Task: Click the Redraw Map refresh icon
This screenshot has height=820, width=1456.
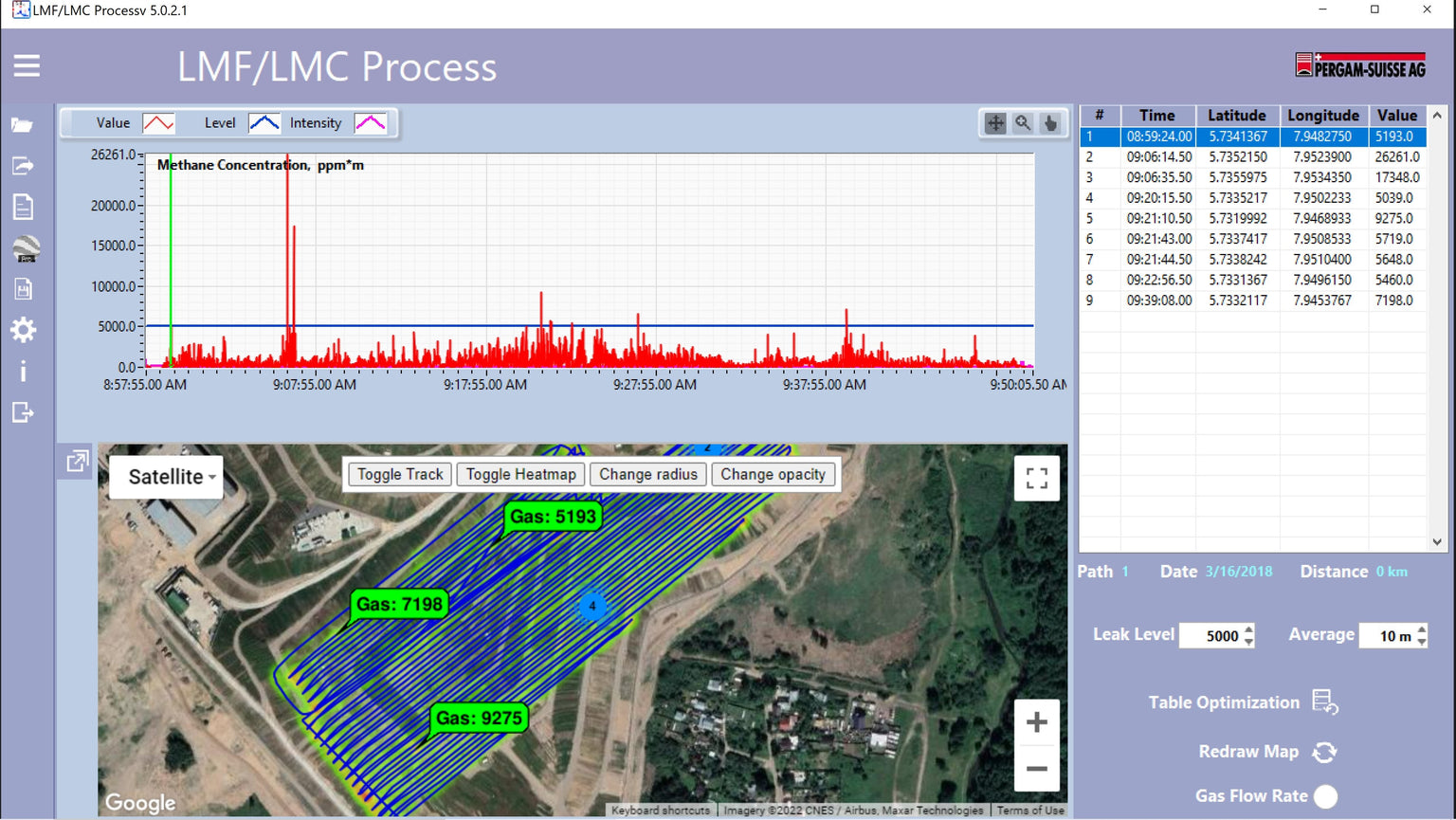Action: tap(1324, 752)
